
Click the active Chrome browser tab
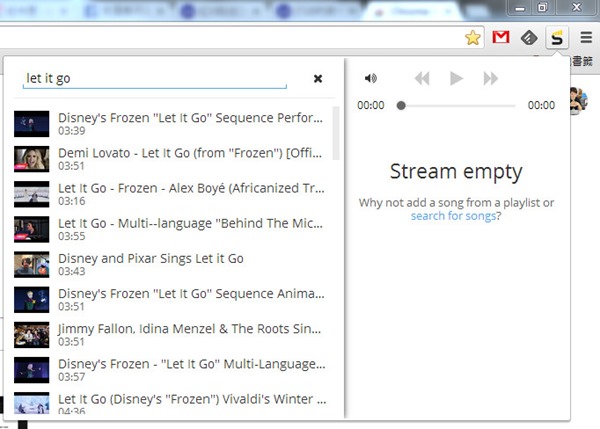click(x=411, y=11)
